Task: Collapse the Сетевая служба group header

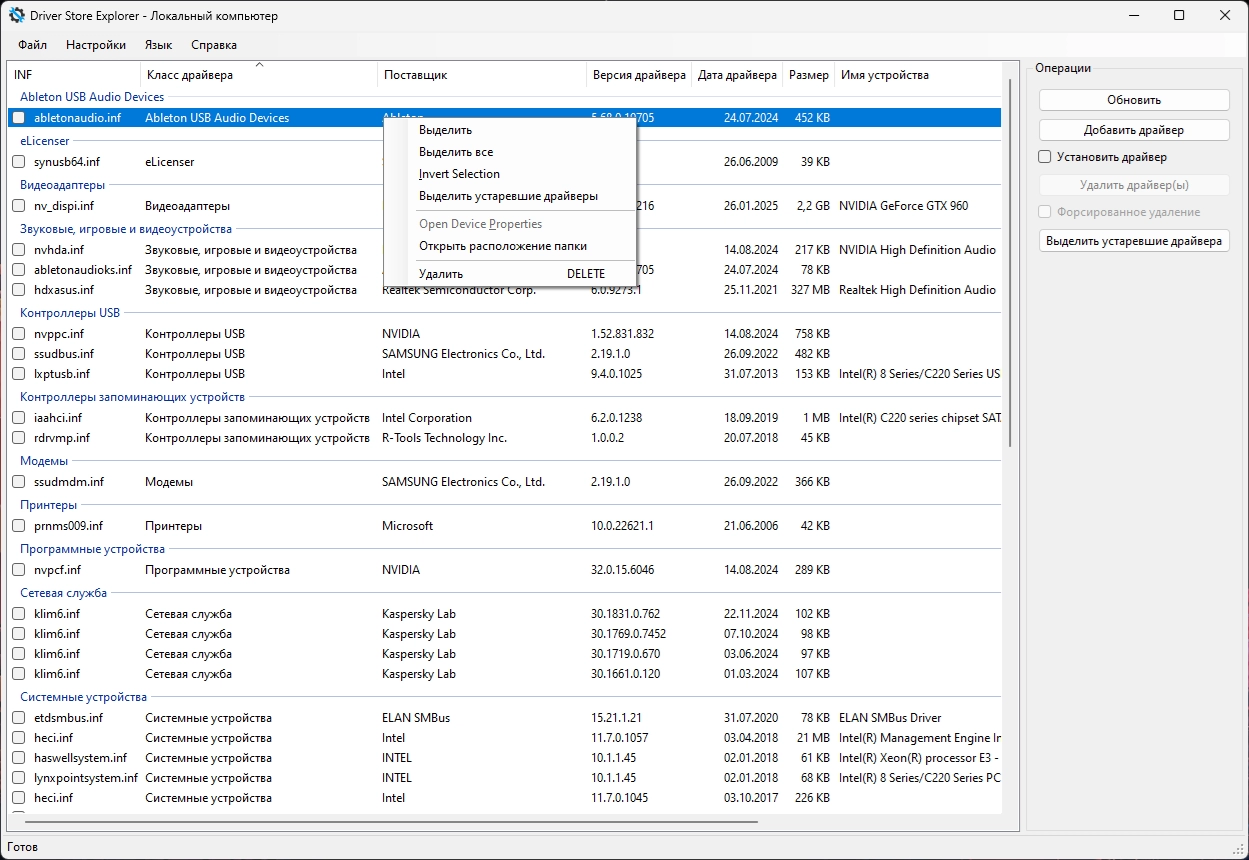Action: pos(63,593)
